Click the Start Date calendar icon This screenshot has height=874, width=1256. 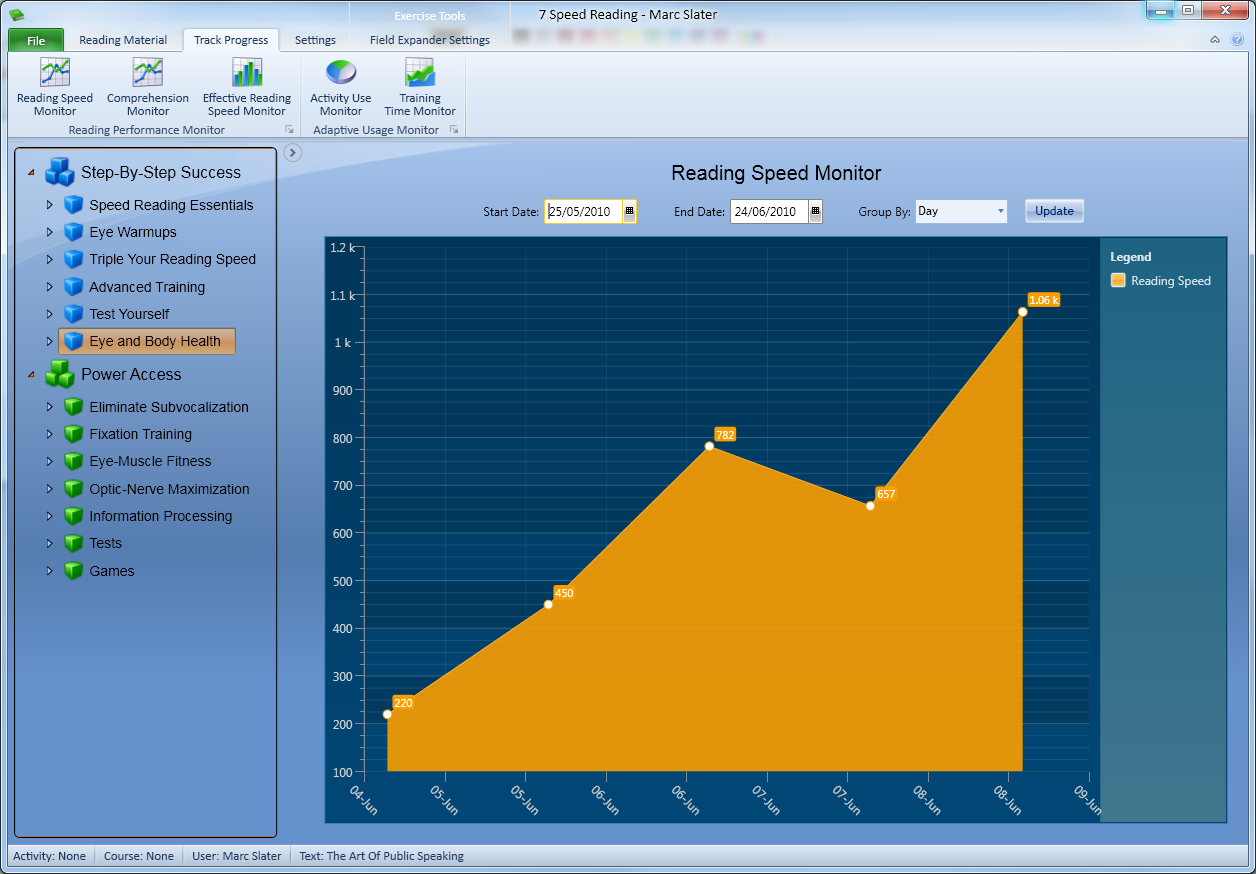pos(629,211)
